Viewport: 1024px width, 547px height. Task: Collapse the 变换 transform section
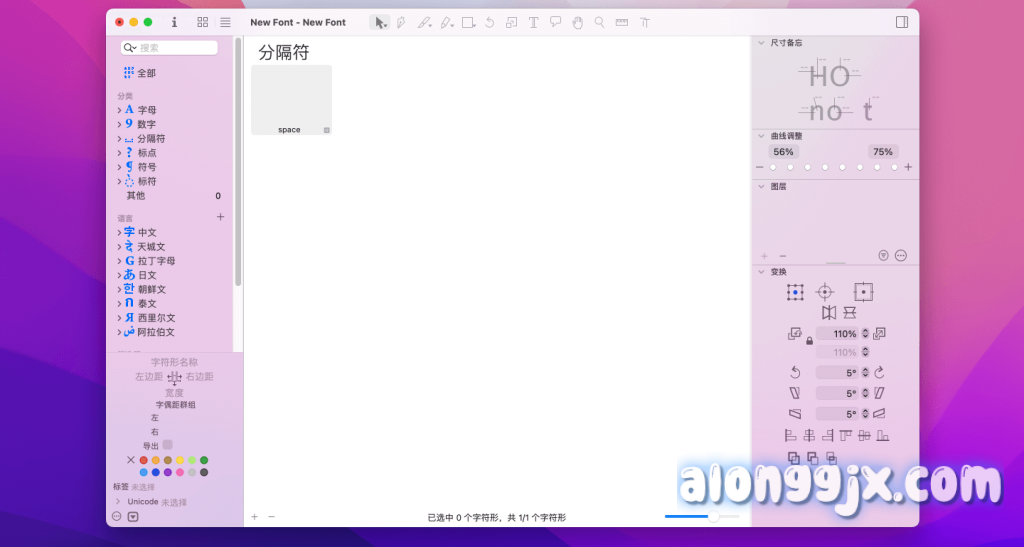[761, 272]
